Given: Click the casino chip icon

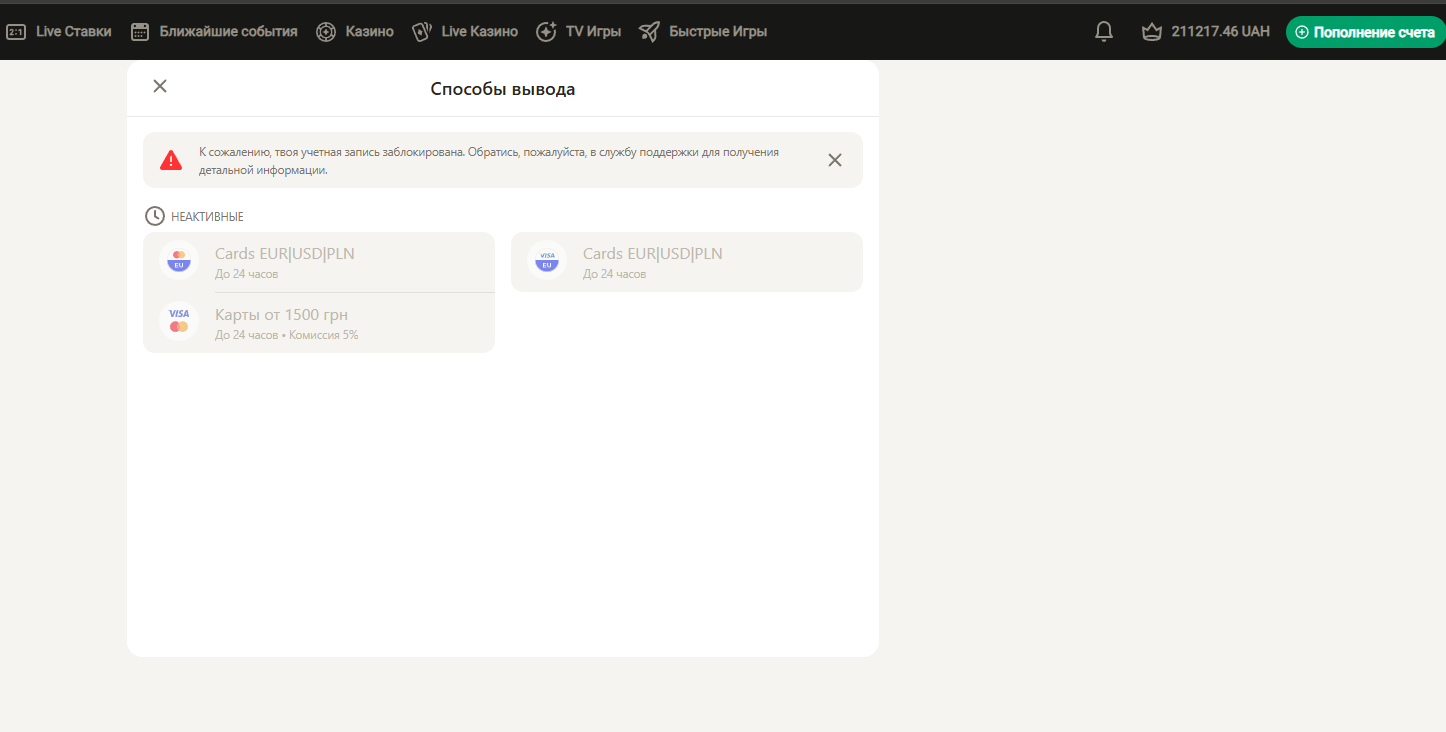Looking at the screenshot, I should coord(326,32).
